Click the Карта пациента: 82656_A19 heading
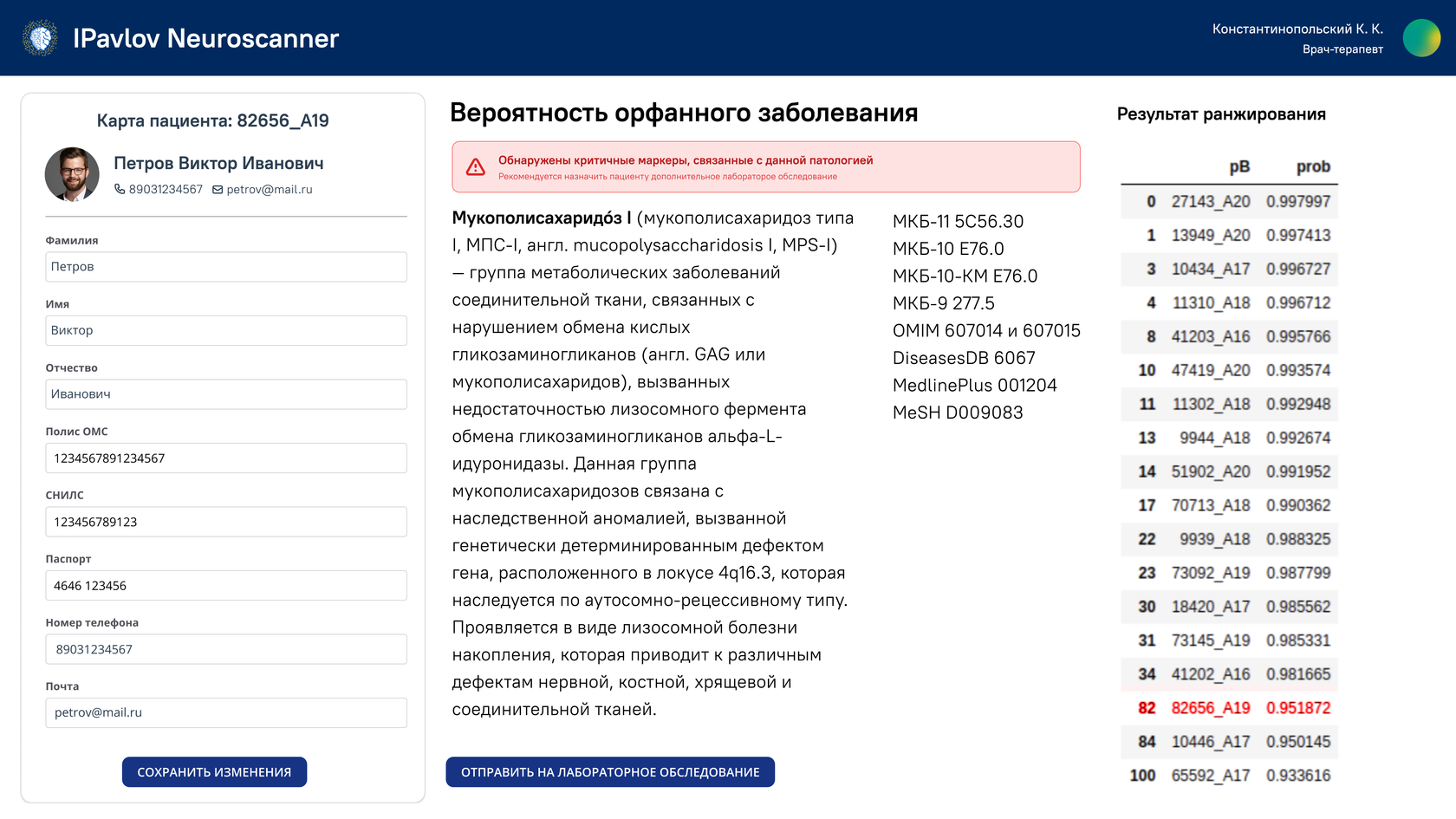1456x819 pixels. (214, 120)
